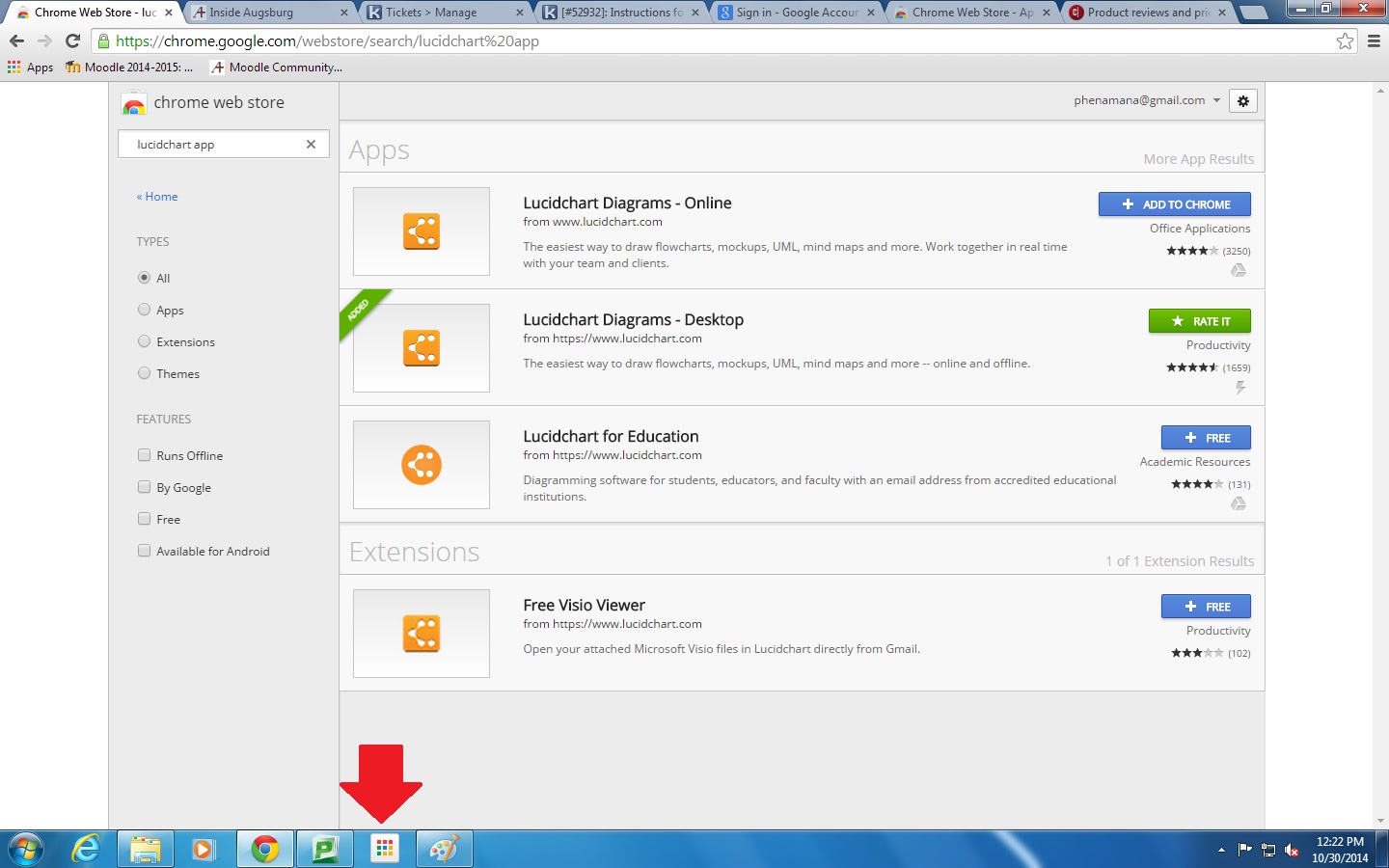The height and width of the screenshot is (868, 1389).
Task: Click the muted volume tray icon
Action: [x=1292, y=850]
